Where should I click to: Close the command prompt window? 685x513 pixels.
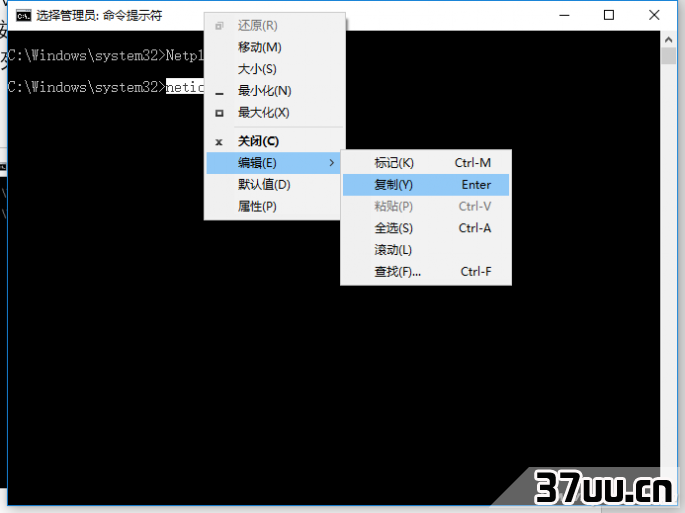pyautogui.click(x=654, y=15)
